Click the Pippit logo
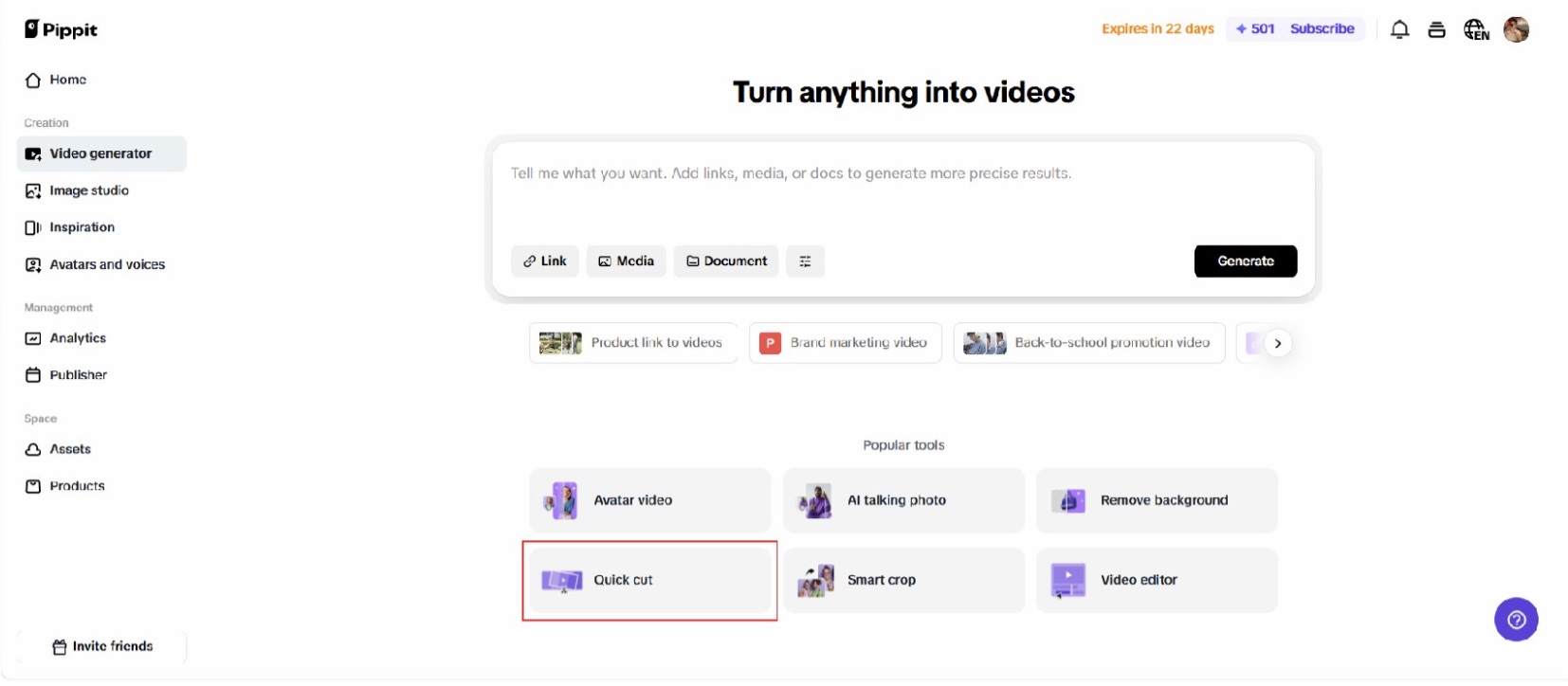 tap(62, 29)
